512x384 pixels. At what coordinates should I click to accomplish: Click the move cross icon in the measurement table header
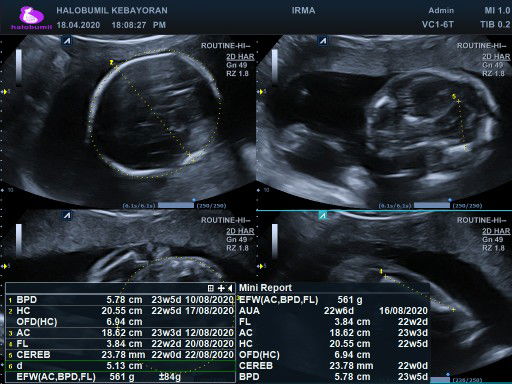click(x=221, y=288)
